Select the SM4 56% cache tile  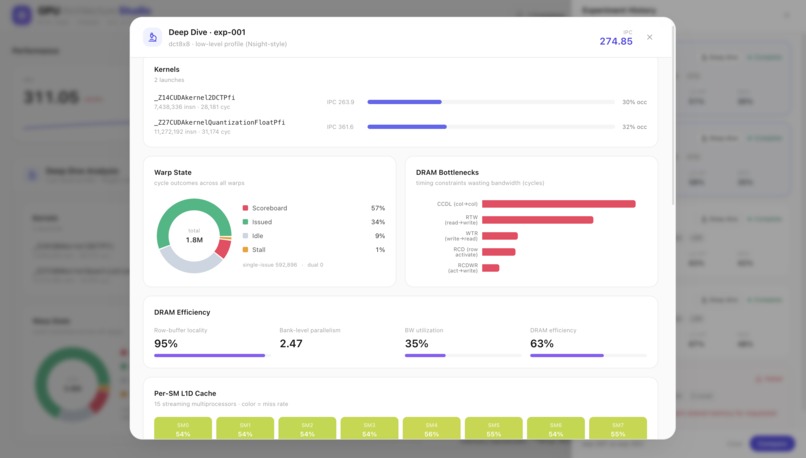tap(432, 428)
